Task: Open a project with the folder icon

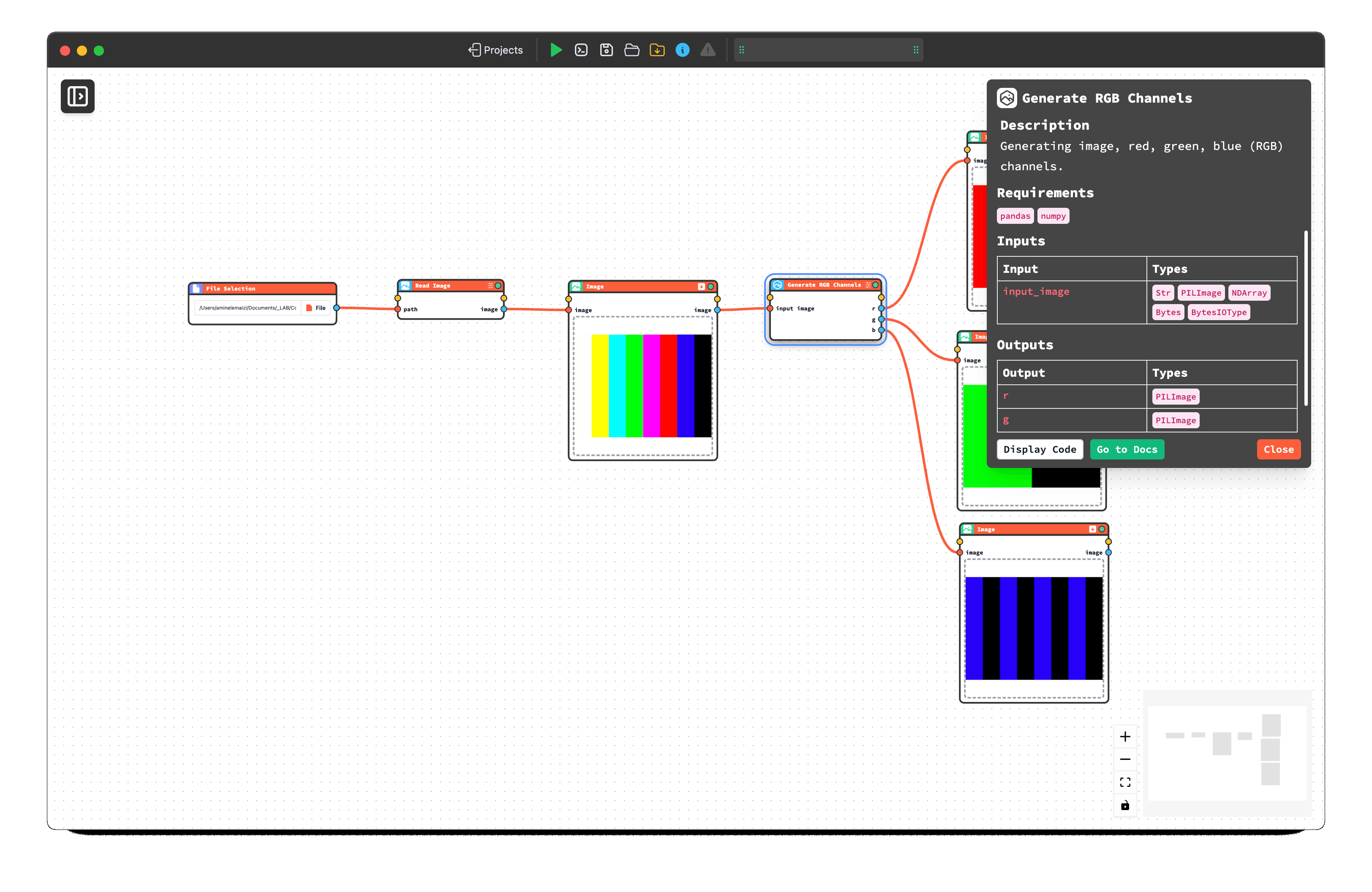Action: (631, 50)
